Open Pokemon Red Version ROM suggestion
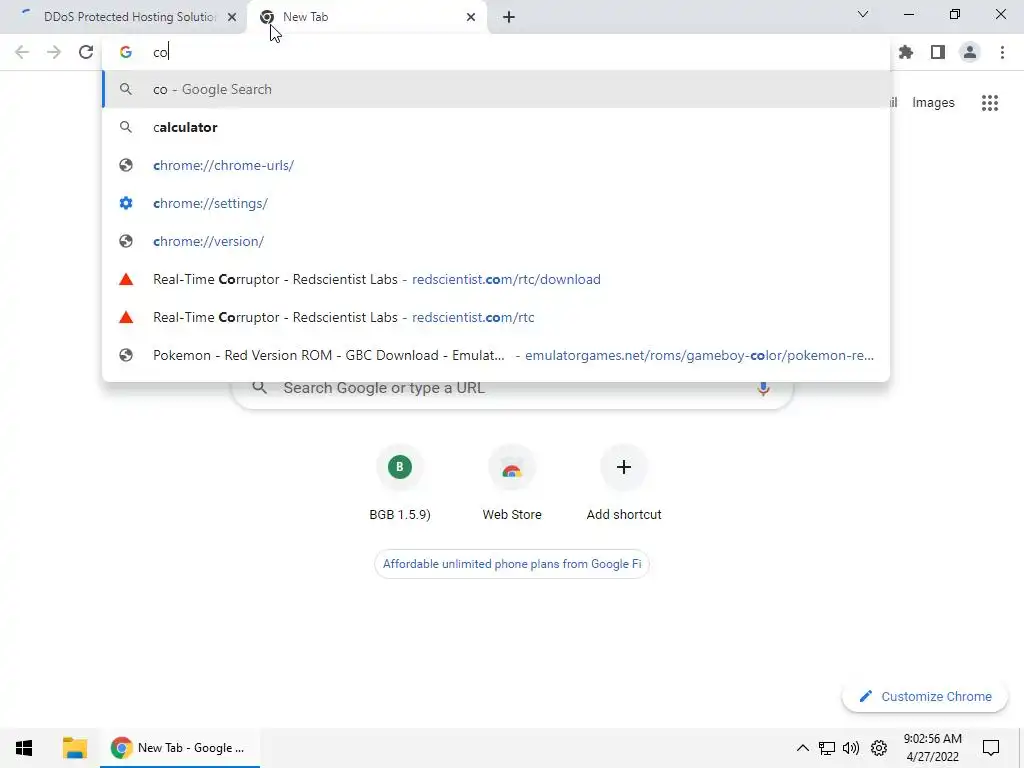The width and height of the screenshot is (1024, 768). click(x=496, y=355)
